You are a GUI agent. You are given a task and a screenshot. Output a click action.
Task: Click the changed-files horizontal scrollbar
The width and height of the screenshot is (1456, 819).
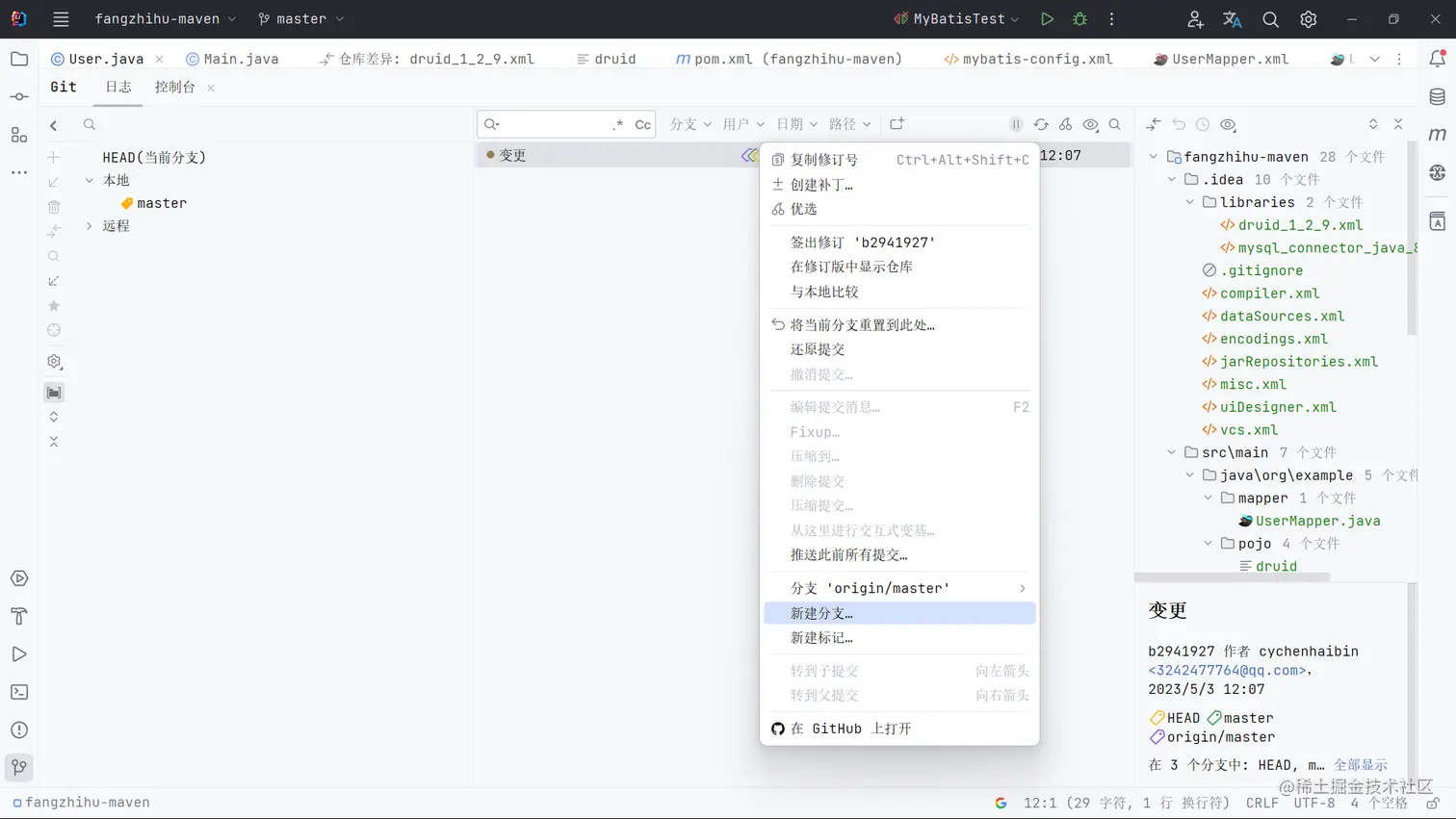(1232, 577)
